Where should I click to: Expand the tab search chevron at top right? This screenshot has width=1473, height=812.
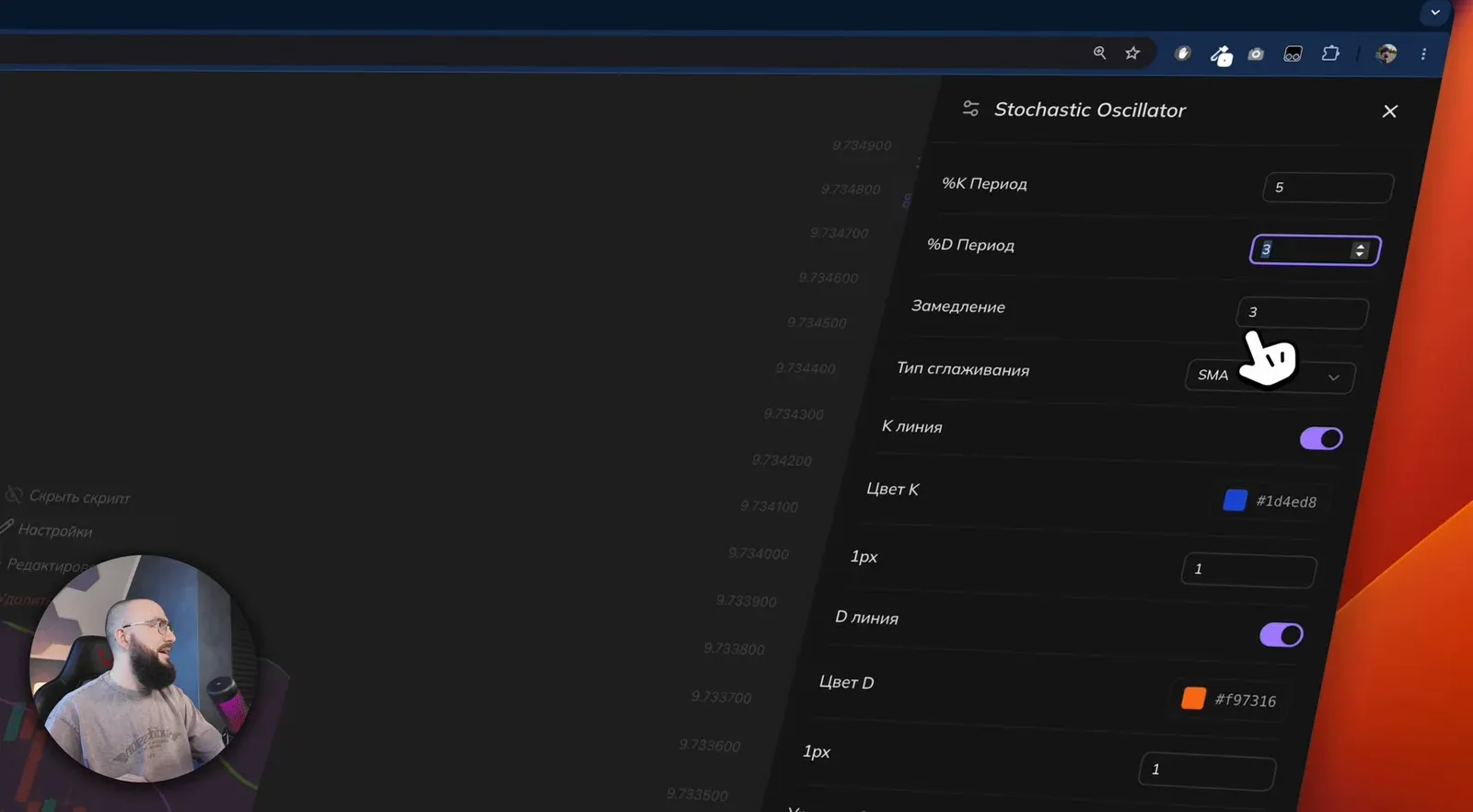pos(1434,13)
